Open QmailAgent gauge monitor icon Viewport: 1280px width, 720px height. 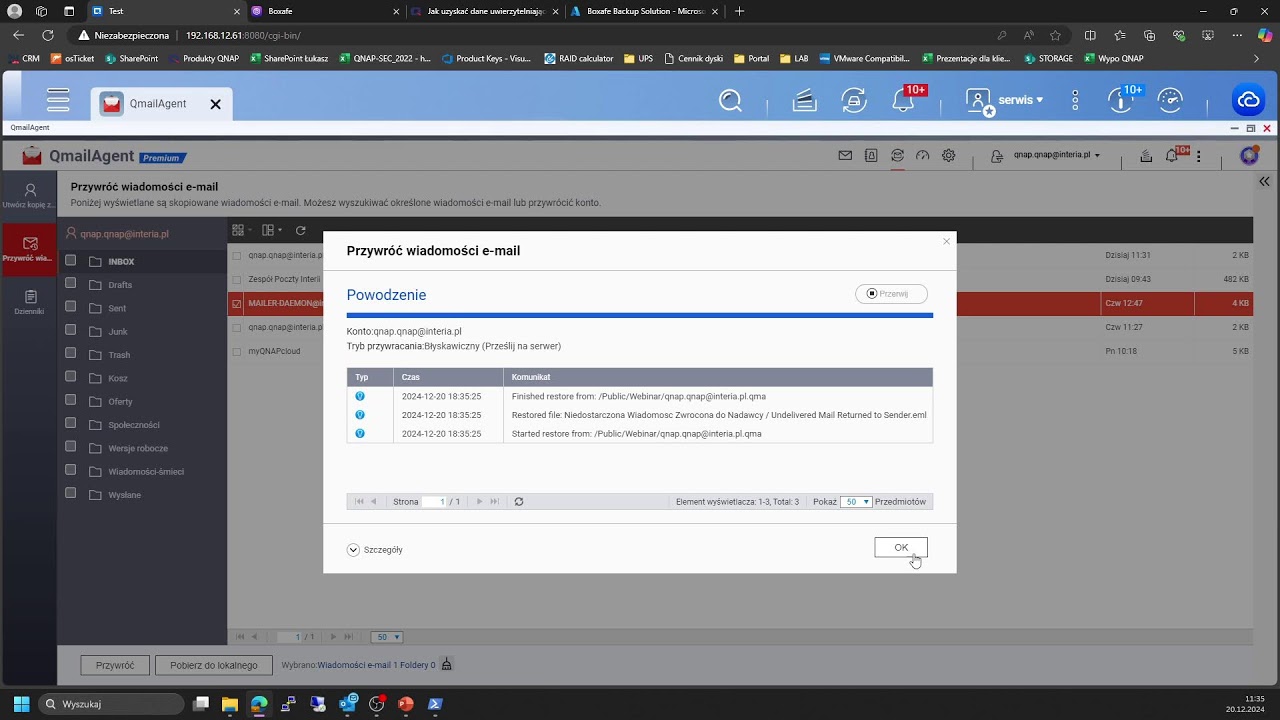coord(923,156)
